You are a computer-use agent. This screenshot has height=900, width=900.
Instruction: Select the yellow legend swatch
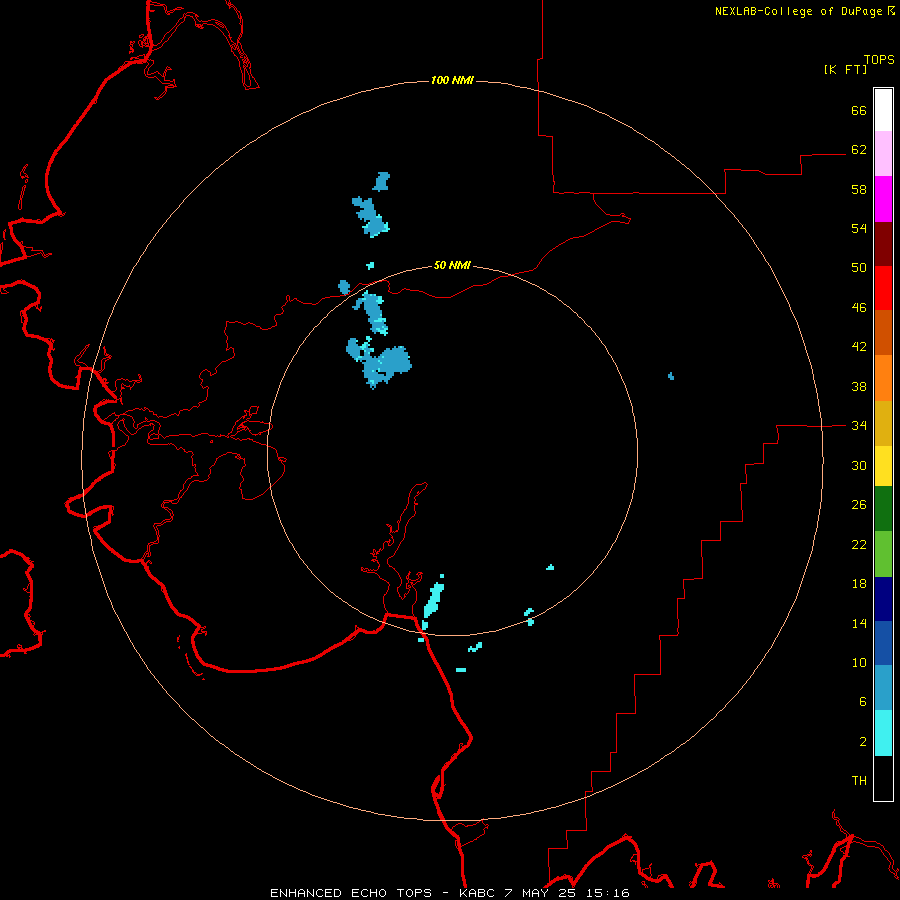pyautogui.click(x=883, y=466)
